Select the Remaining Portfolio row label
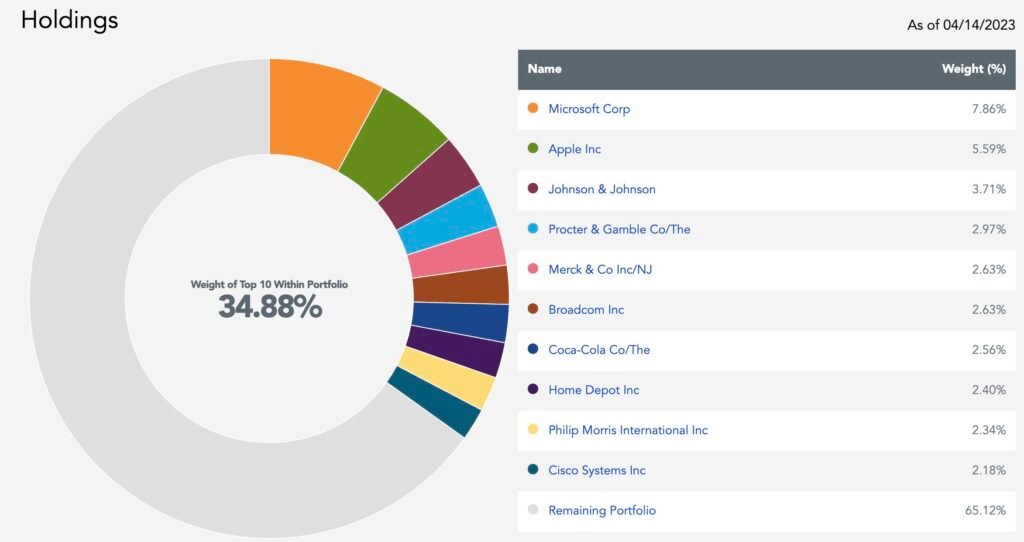This screenshot has width=1024, height=542. tap(602, 510)
